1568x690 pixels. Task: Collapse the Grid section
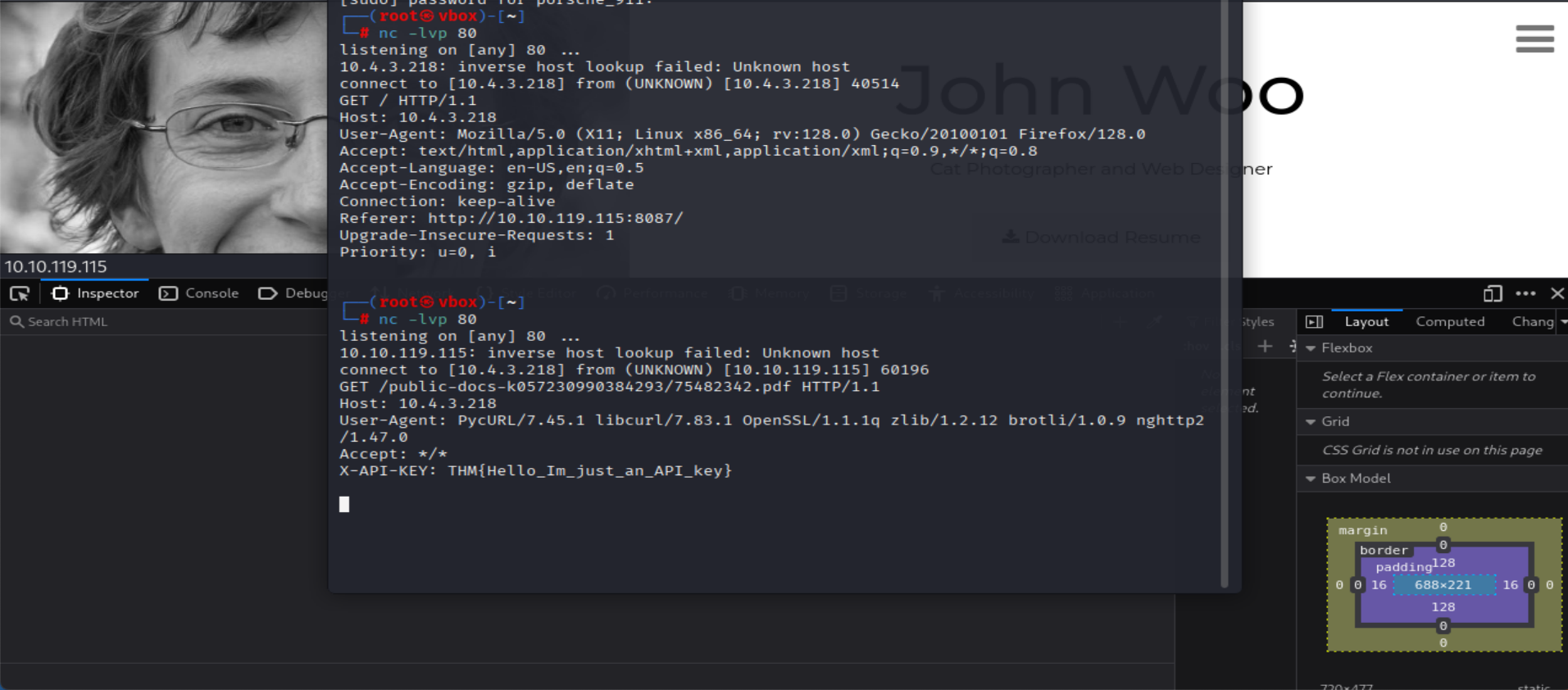click(x=1311, y=422)
